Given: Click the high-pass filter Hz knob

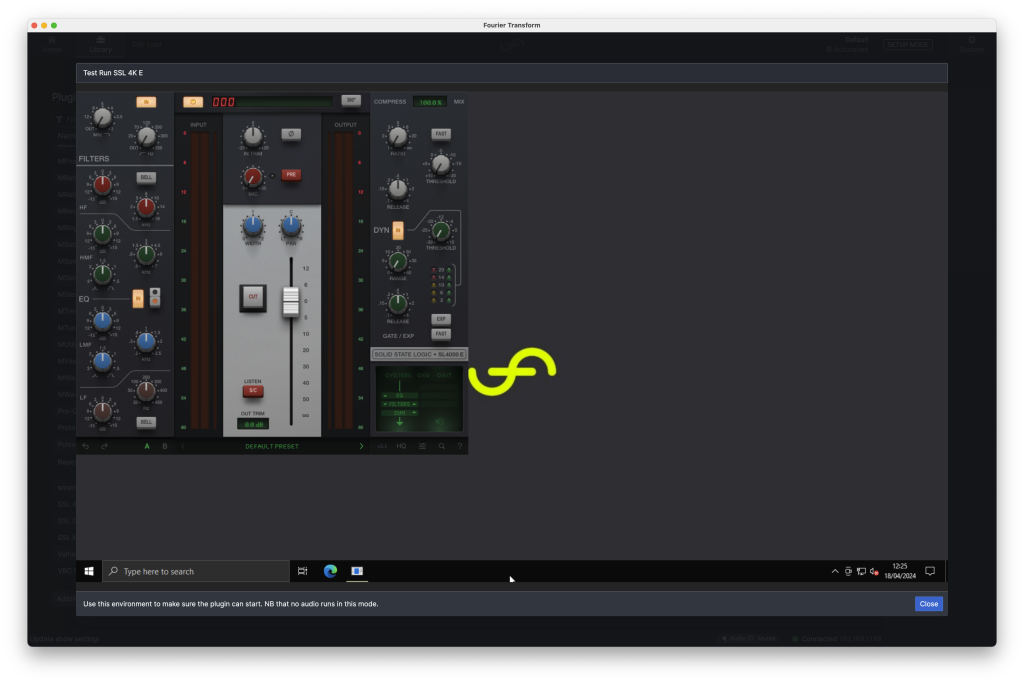Looking at the screenshot, I should 146,137.
